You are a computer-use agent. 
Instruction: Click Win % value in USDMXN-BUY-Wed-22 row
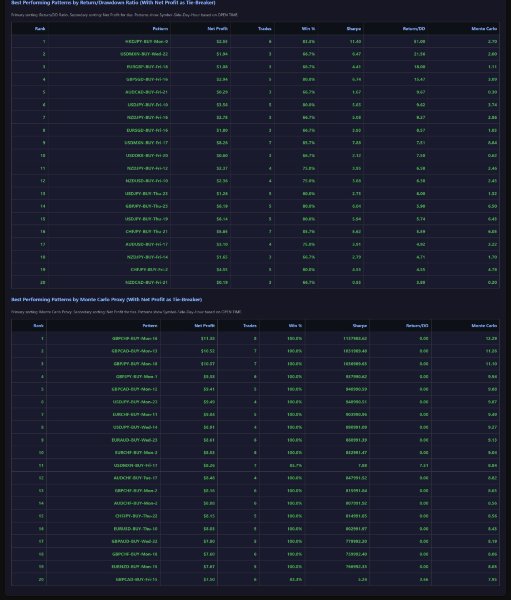(x=309, y=54)
